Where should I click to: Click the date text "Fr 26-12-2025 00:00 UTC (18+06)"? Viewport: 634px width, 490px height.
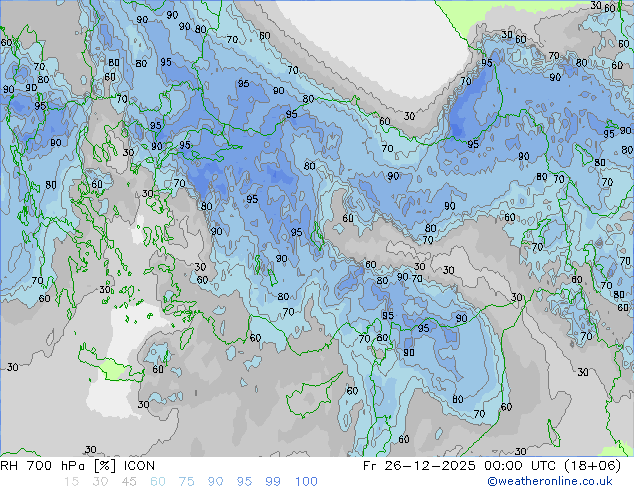point(492,466)
